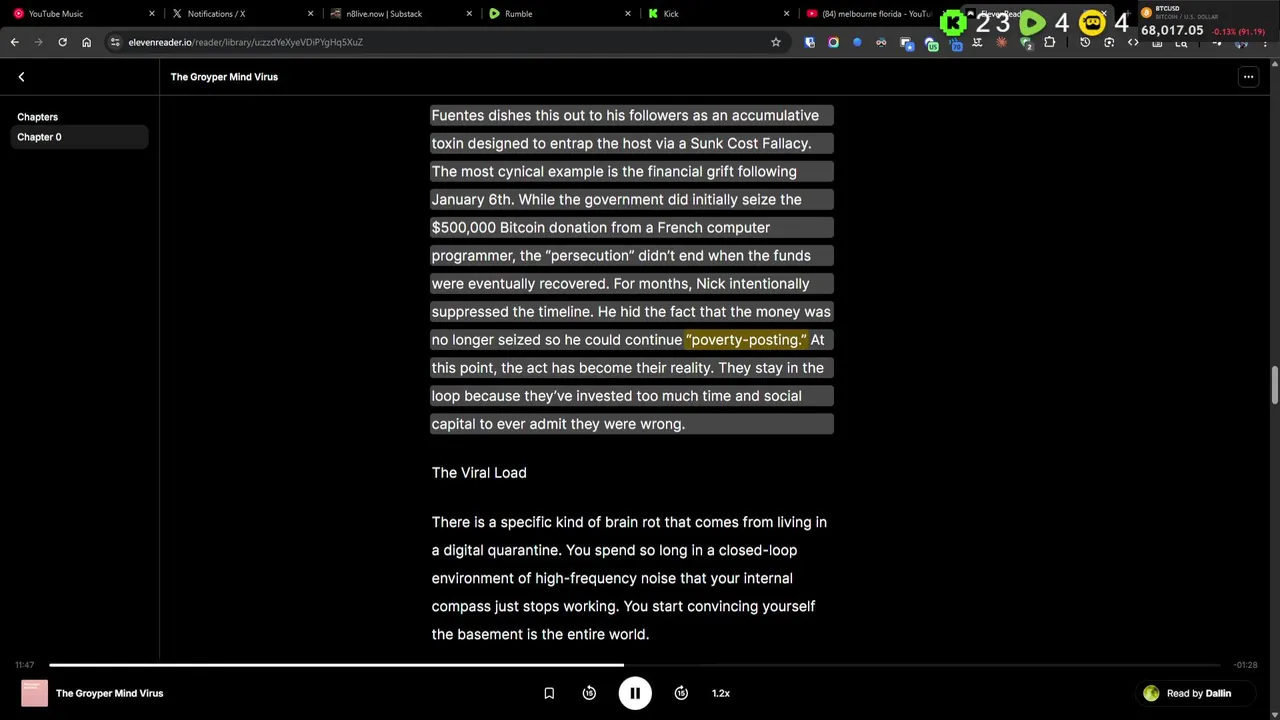This screenshot has width=1280, height=720.
Task: Click the blue shield extension icon
Action: (x=809, y=42)
